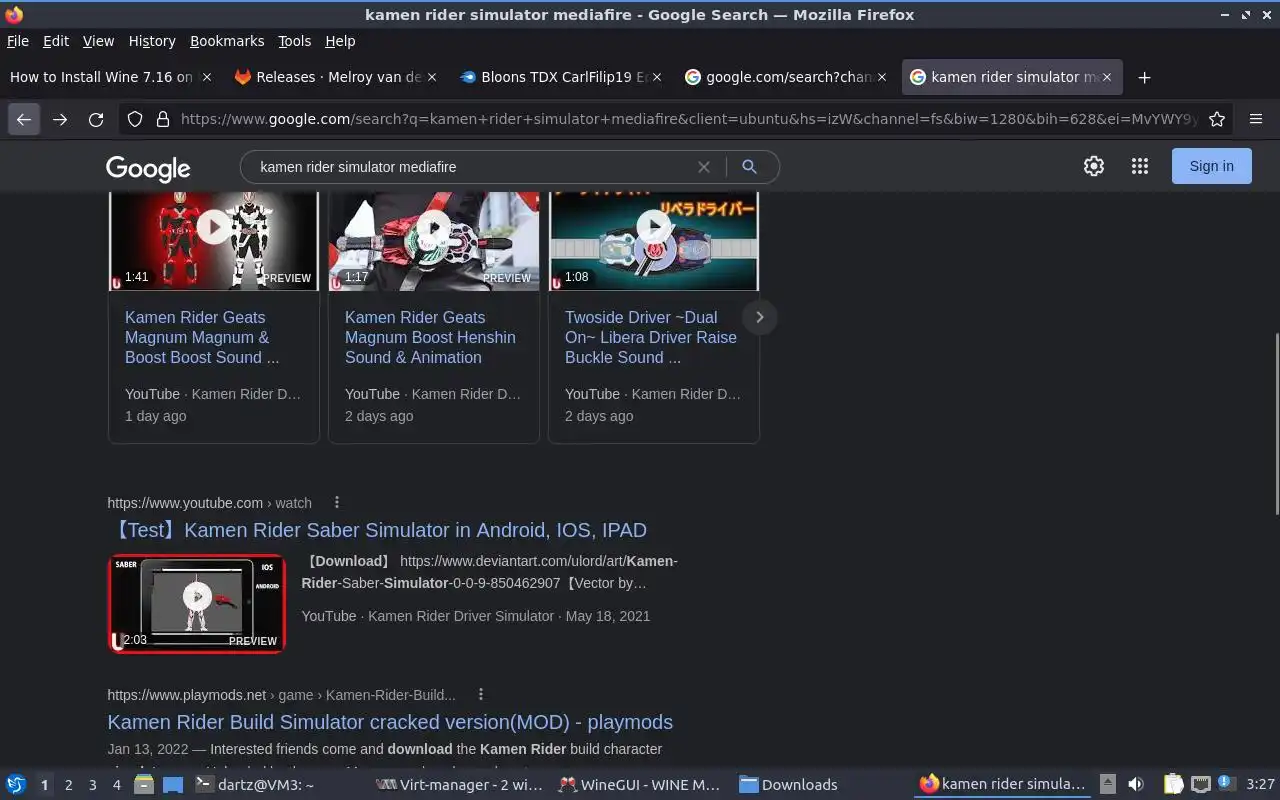Image resolution: width=1280 pixels, height=800 pixels.
Task: Click the Google Sign in button
Action: click(x=1211, y=166)
